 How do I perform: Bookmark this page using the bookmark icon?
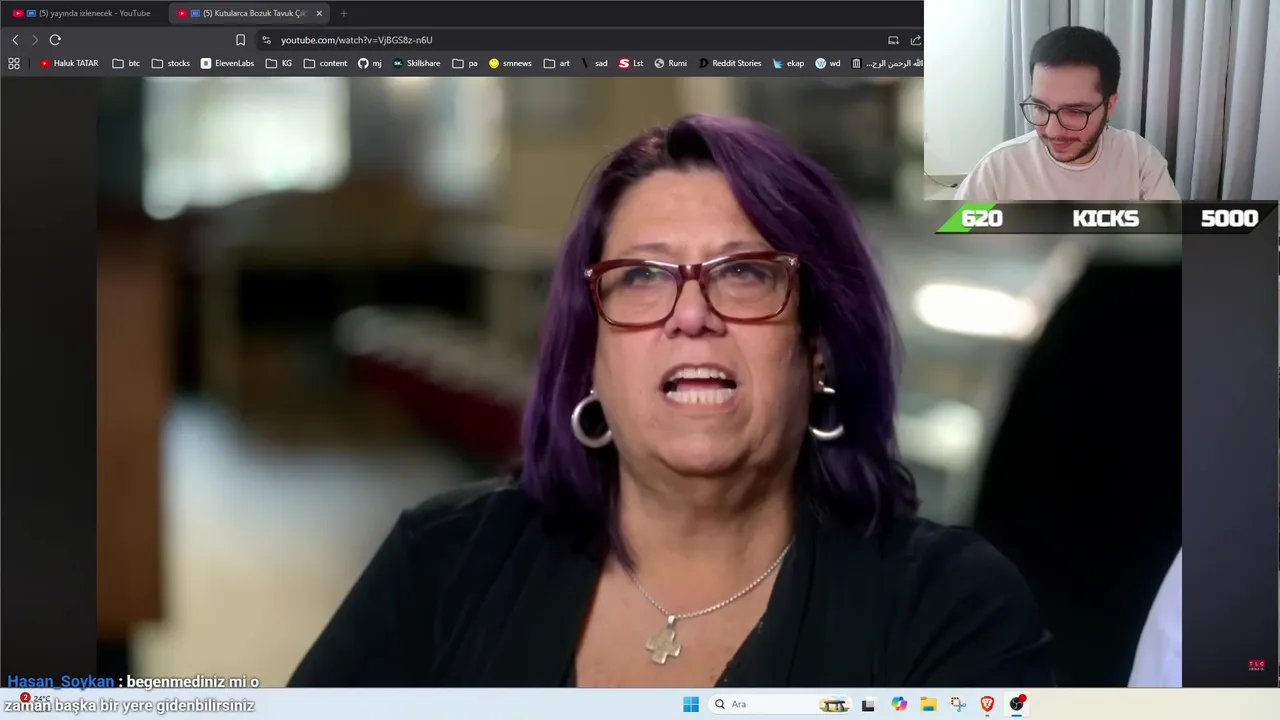pos(240,40)
